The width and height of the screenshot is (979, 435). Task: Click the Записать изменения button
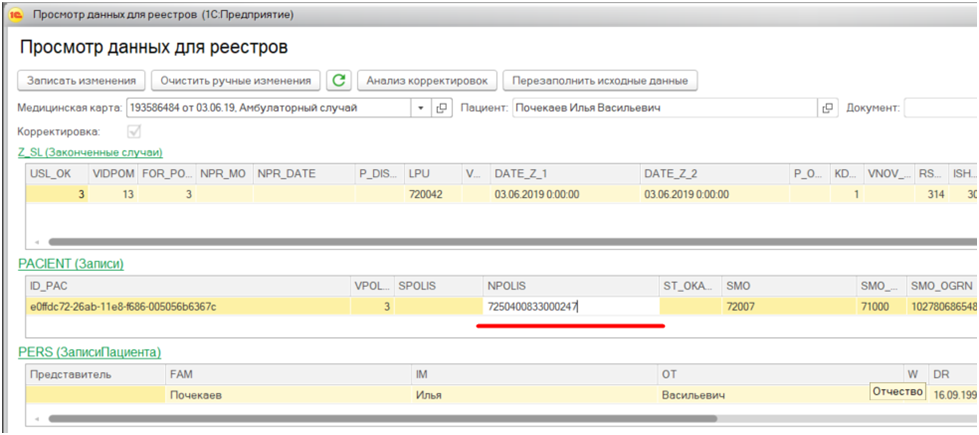81,81
